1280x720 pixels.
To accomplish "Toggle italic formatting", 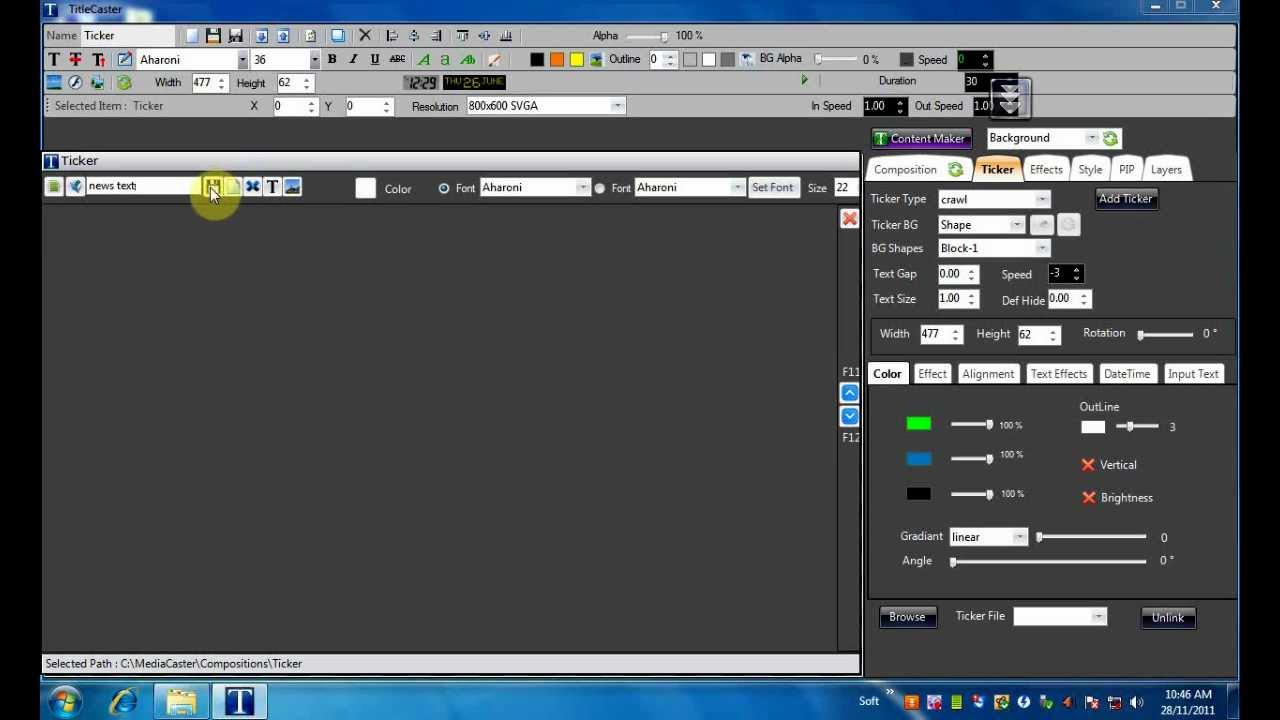I will pyautogui.click(x=353, y=59).
